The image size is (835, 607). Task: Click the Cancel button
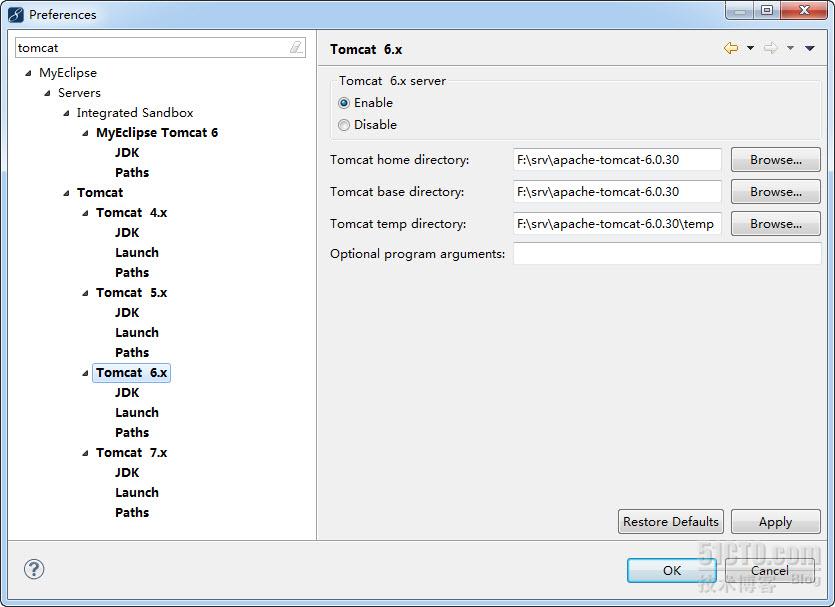tap(769, 570)
